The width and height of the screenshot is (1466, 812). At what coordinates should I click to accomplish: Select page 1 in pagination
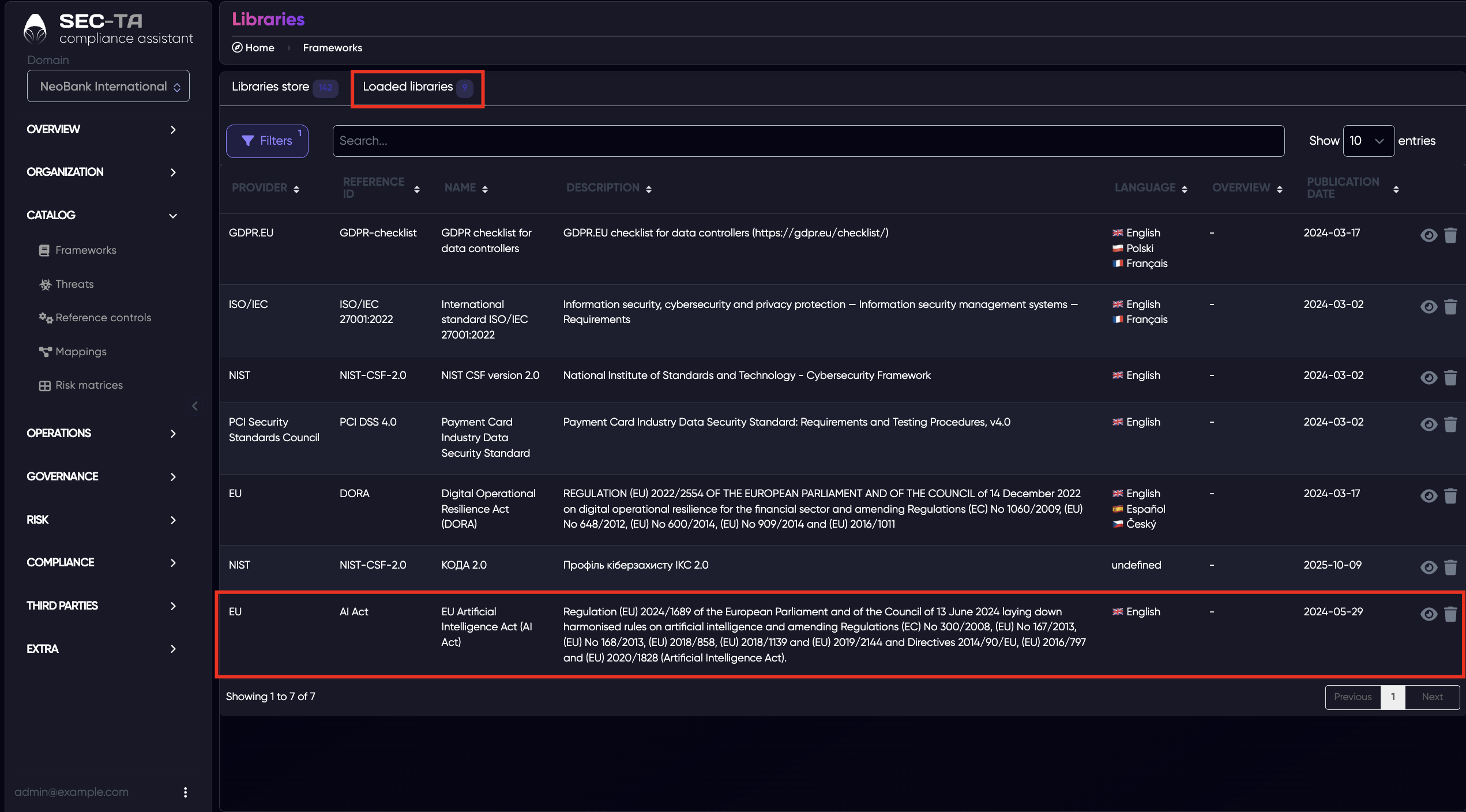pos(1393,697)
